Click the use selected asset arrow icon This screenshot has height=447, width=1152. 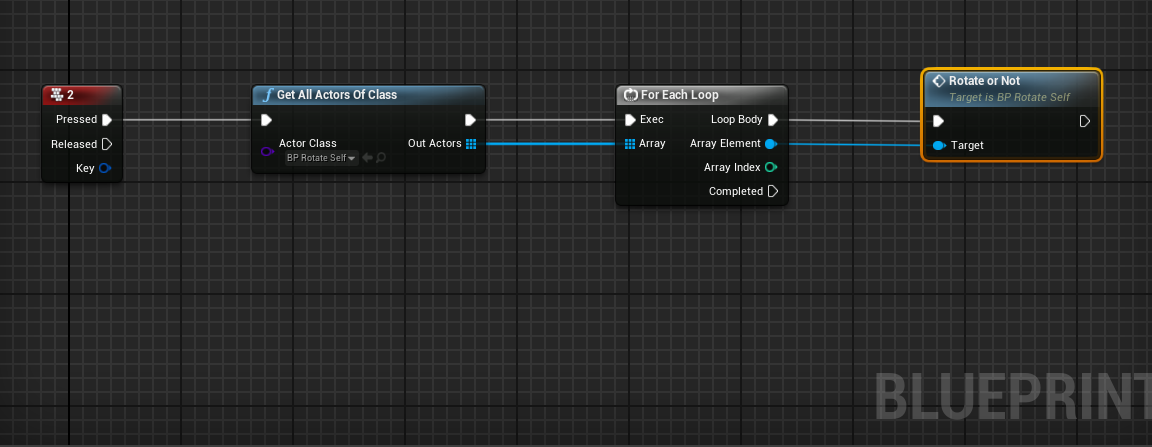[367, 158]
